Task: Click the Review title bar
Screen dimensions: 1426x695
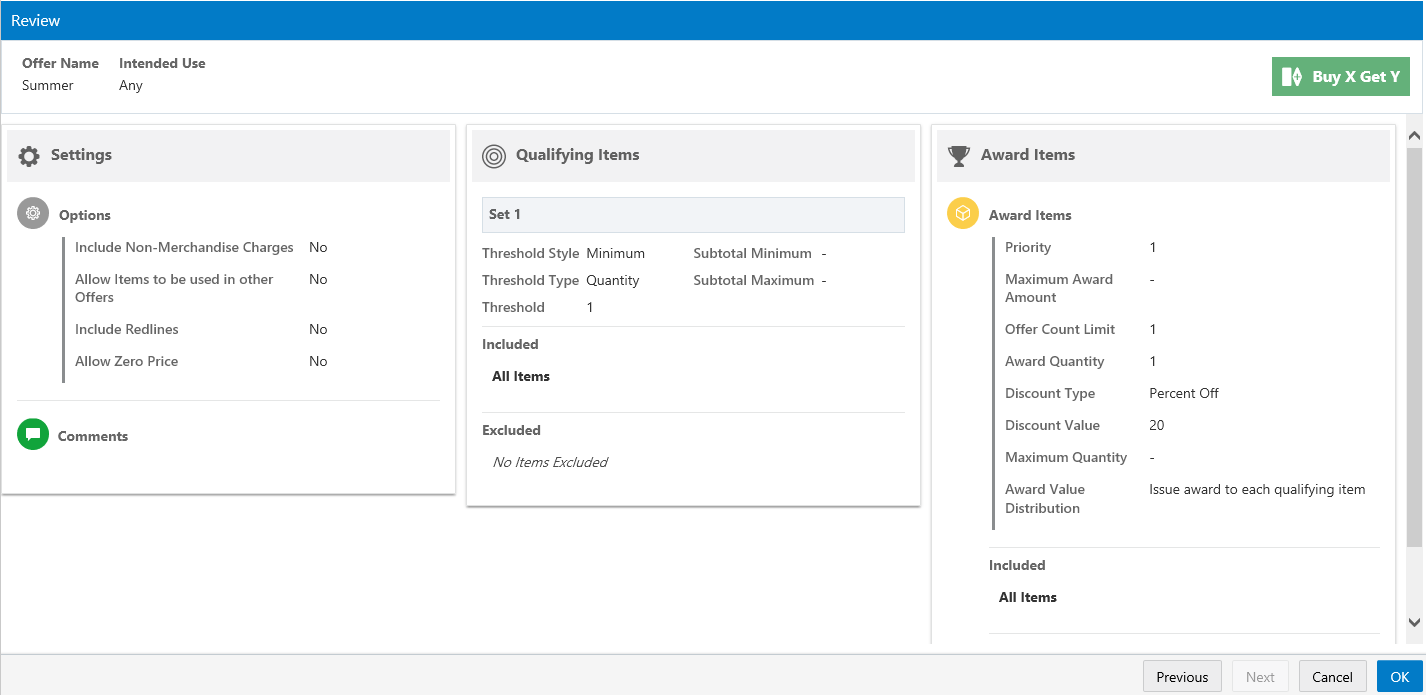Action: point(713,21)
